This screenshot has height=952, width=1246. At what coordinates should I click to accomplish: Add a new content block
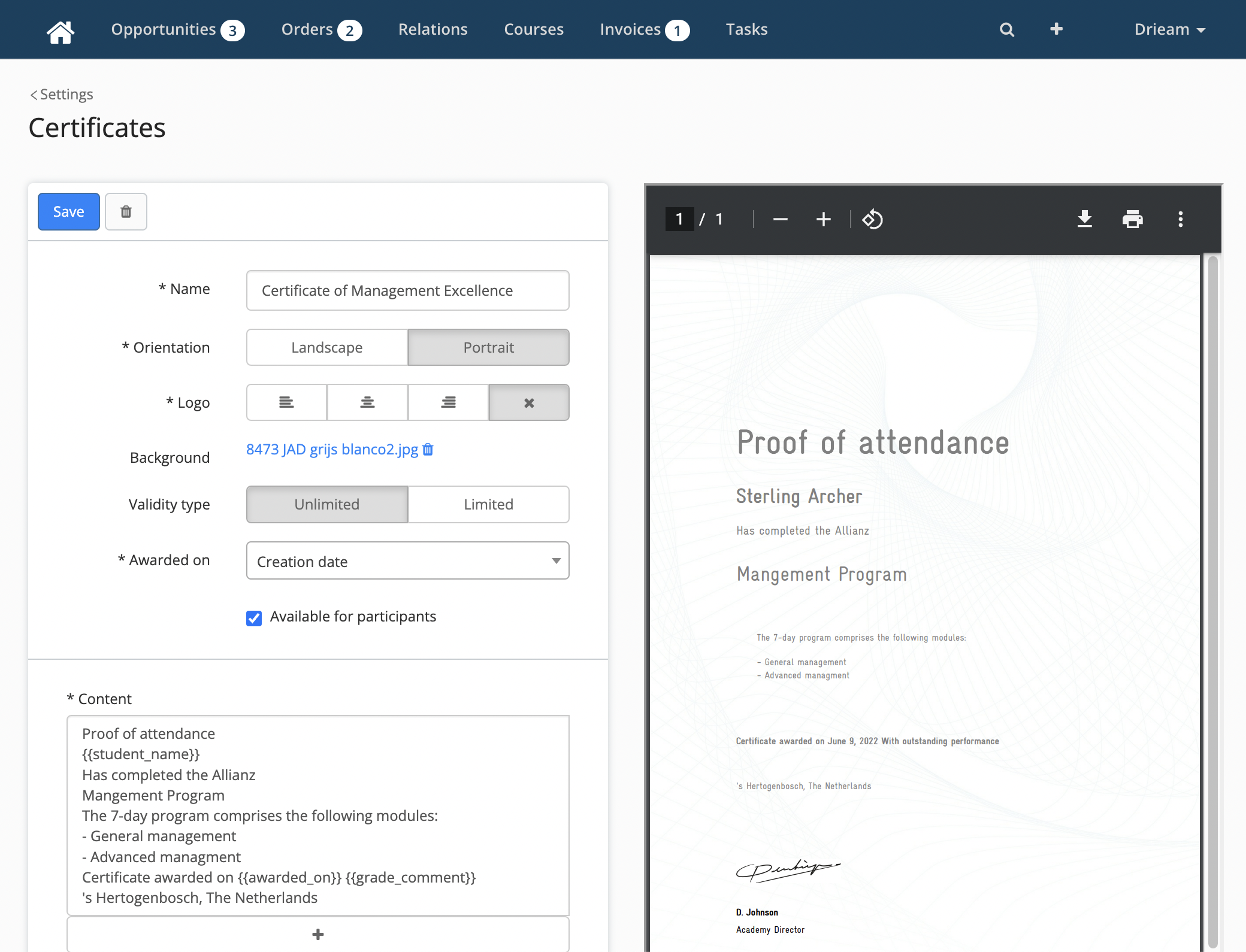318,934
